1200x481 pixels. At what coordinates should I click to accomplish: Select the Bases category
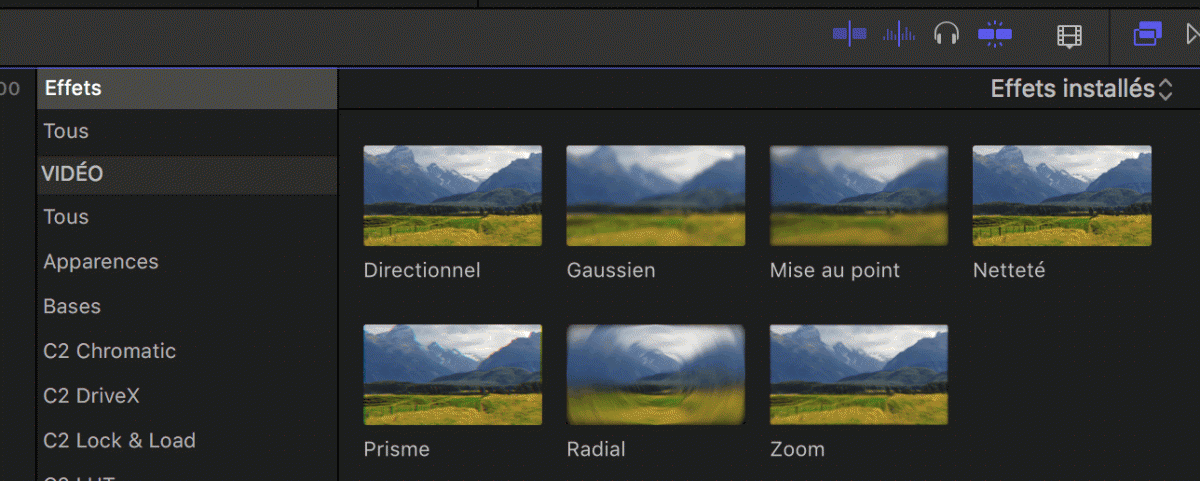point(187,306)
